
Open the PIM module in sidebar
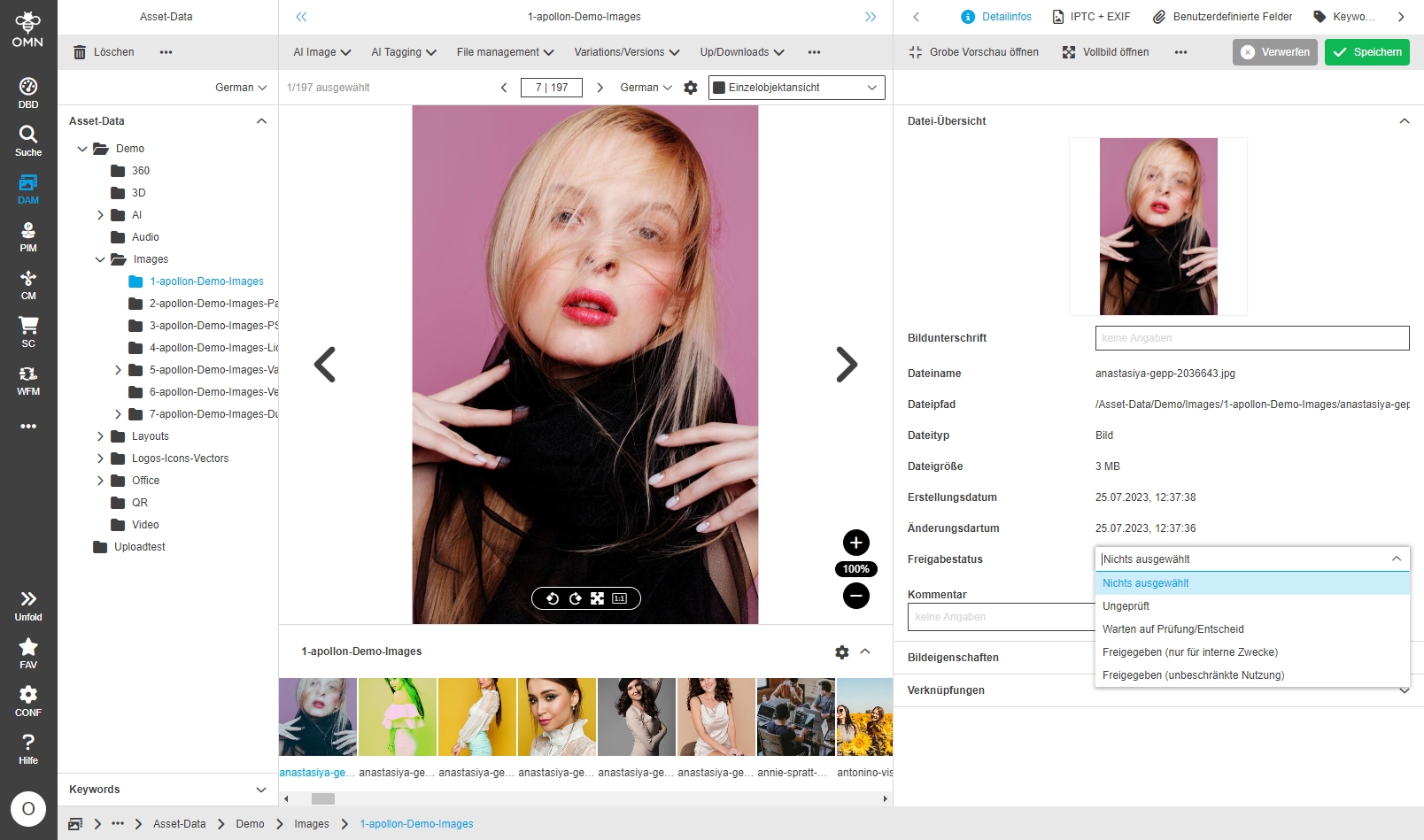tap(28, 236)
